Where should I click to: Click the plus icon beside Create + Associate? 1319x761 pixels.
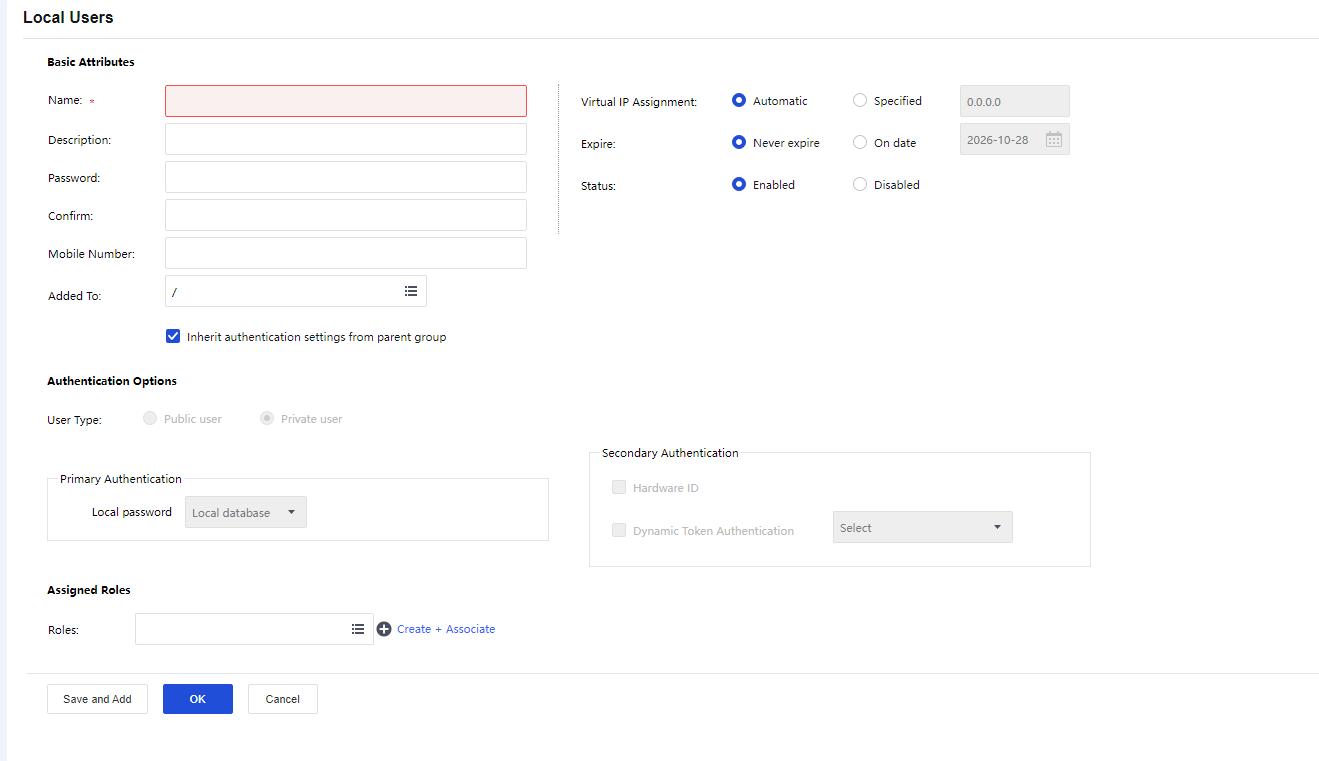coord(384,629)
